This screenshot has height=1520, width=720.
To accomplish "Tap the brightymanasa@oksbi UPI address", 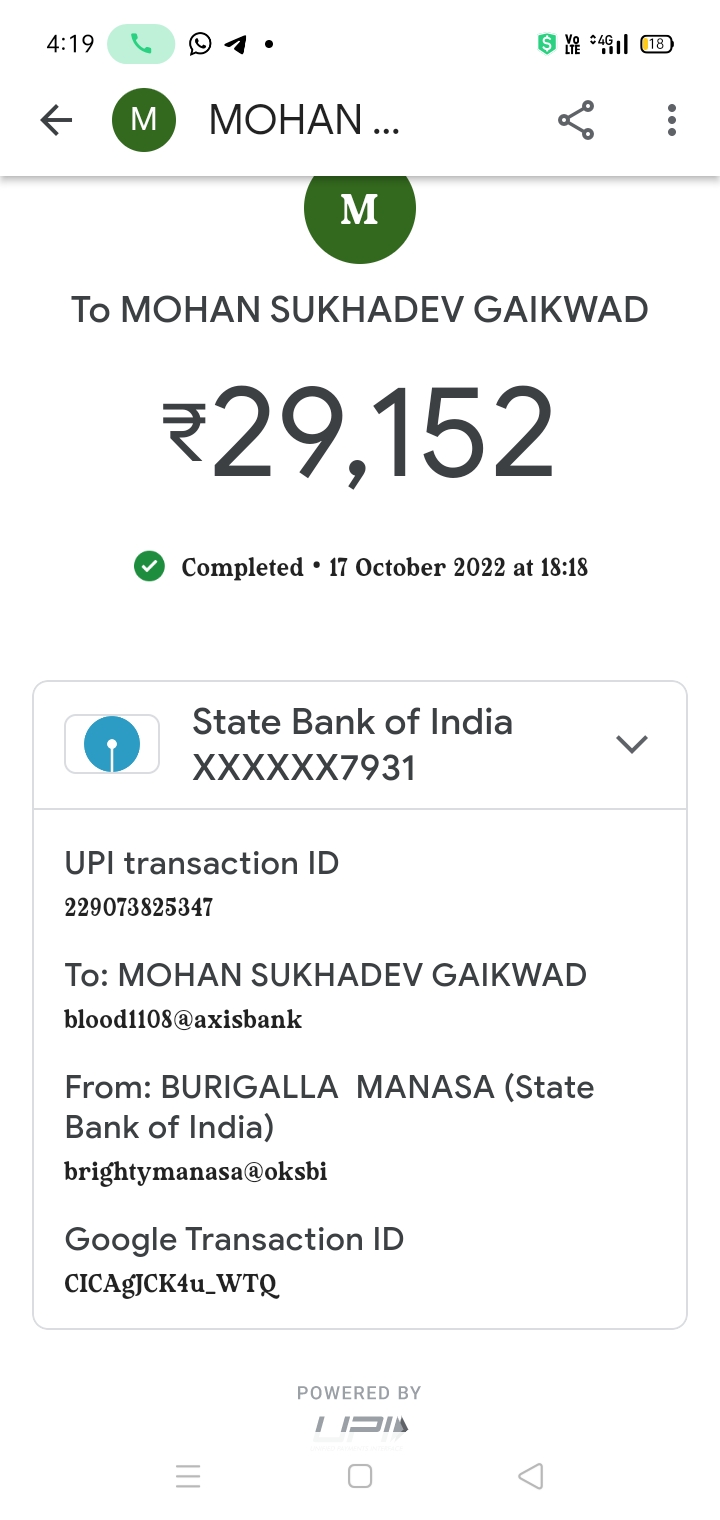I will 196,1172.
